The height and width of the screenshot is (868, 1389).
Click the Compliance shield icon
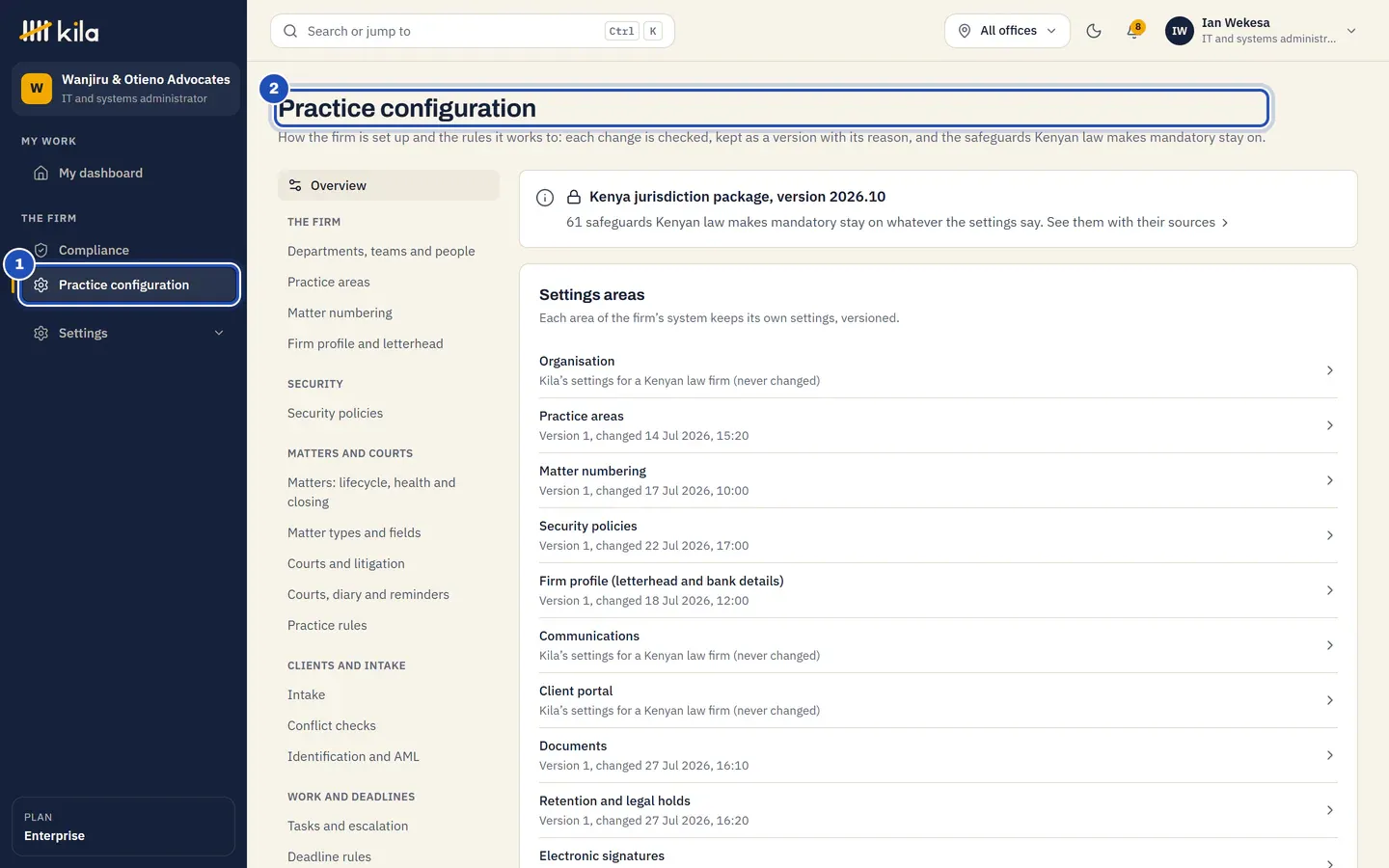[x=41, y=250]
